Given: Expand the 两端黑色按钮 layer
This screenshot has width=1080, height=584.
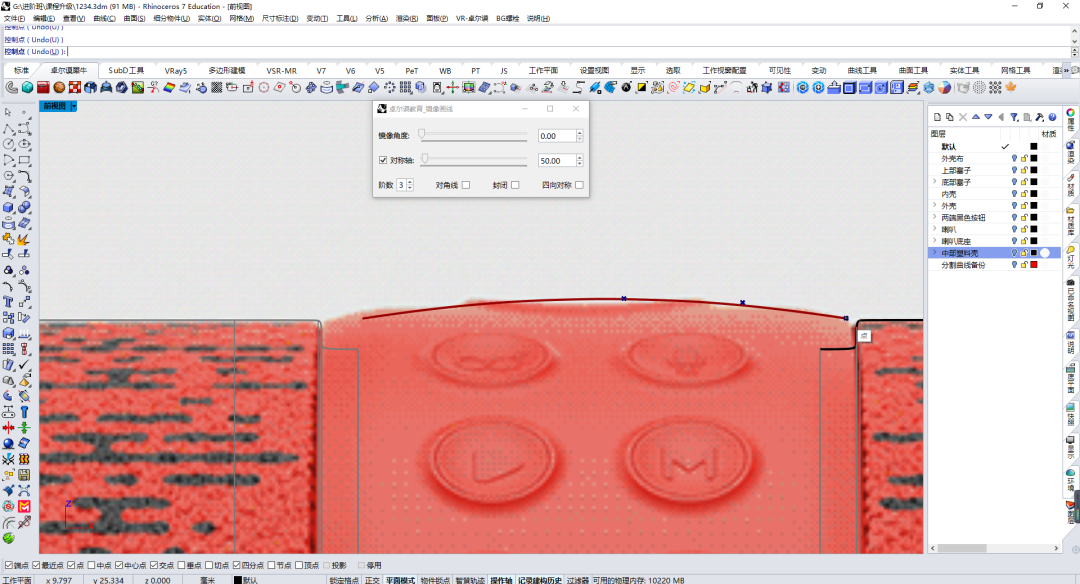Looking at the screenshot, I should 935,217.
